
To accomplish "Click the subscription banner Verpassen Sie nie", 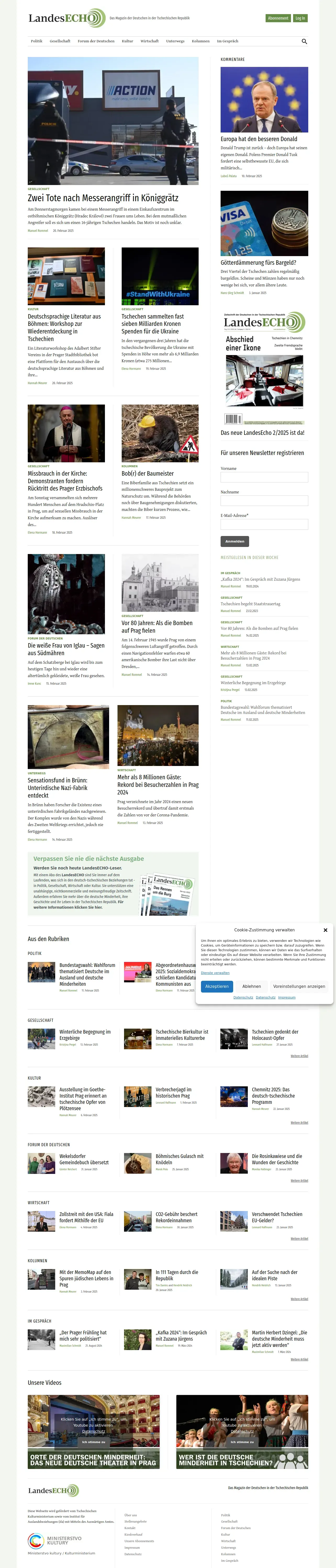I will tap(113, 883).
